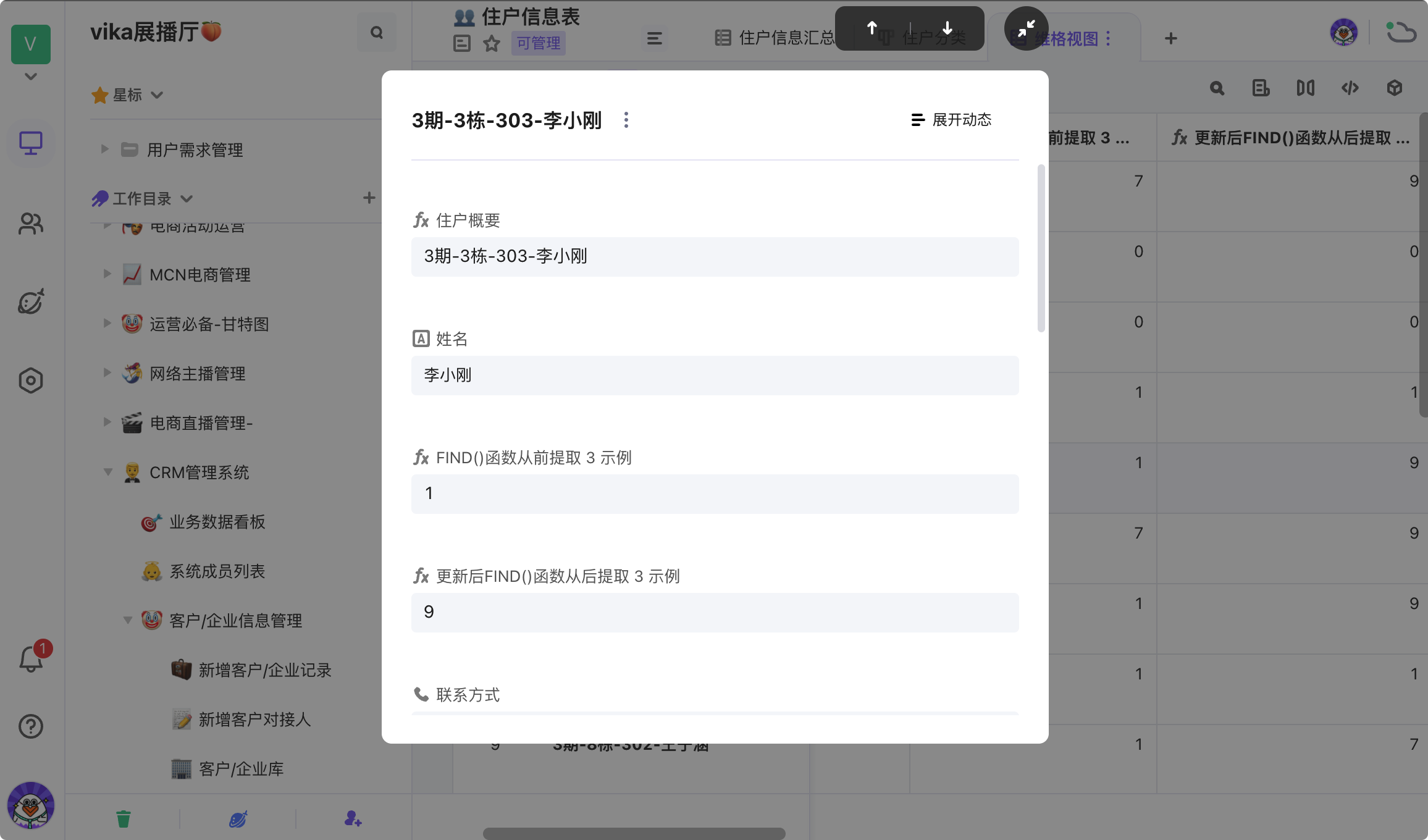Collapse the CRM管理系统 folder

(x=107, y=472)
